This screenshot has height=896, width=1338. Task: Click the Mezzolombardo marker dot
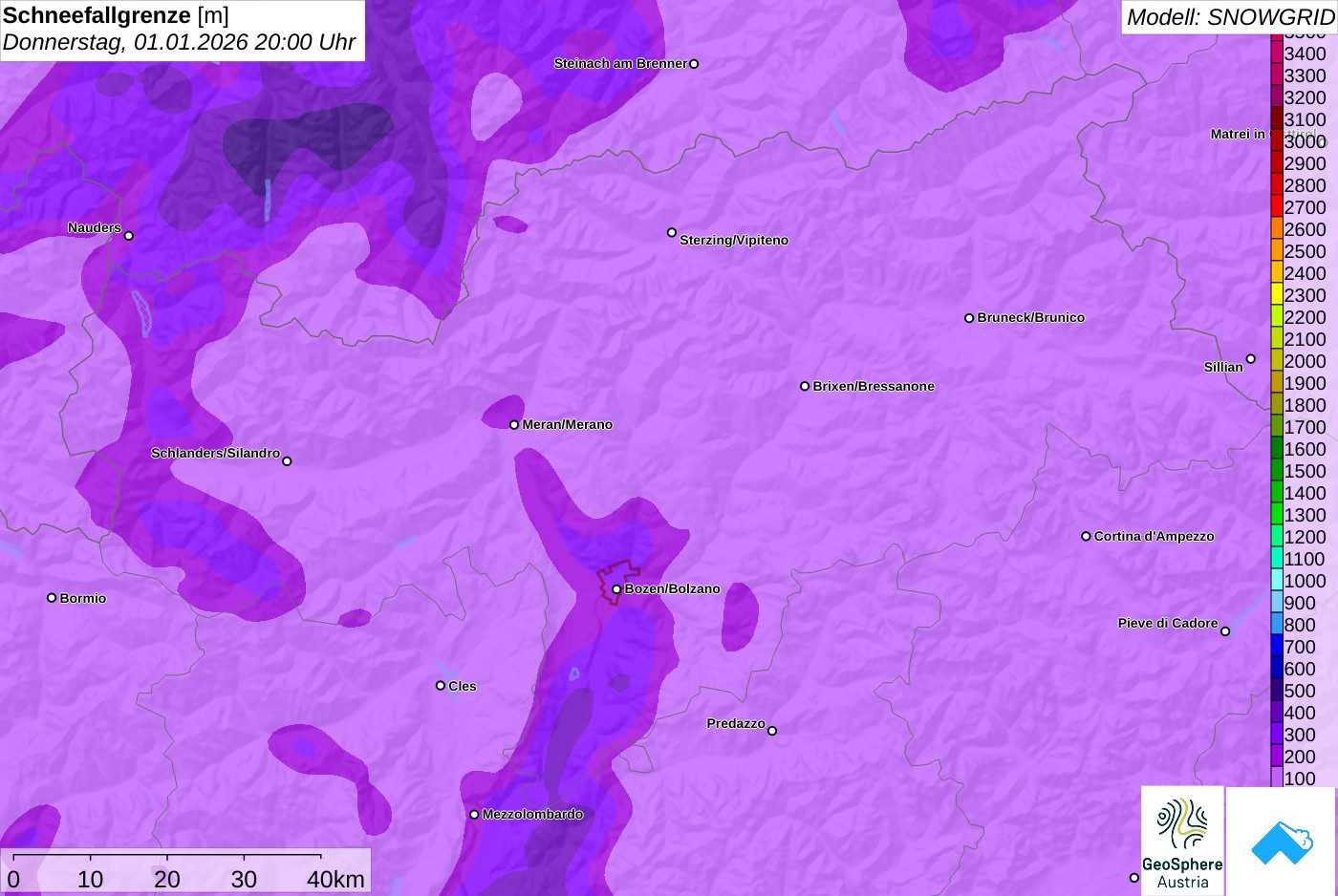pyautogui.click(x=474, y=815)
